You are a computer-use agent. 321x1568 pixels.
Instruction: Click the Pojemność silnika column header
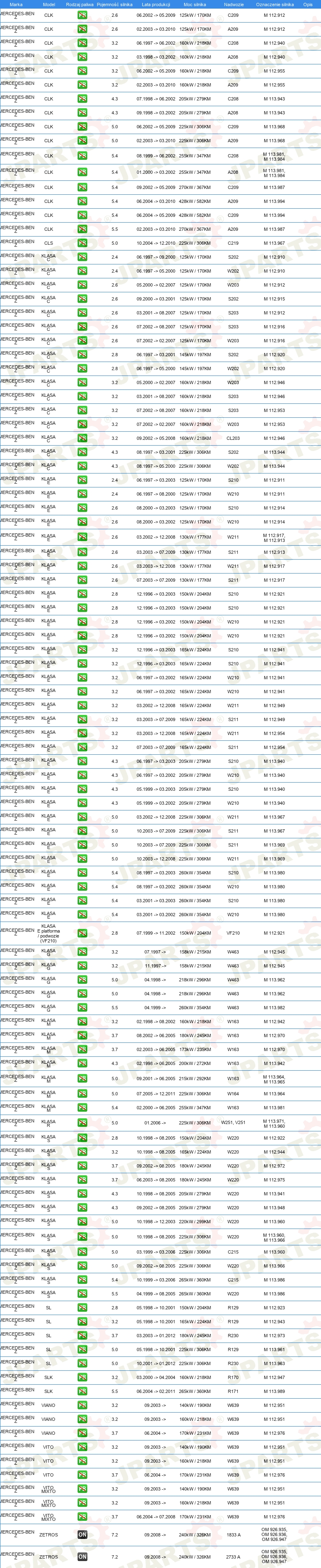(x=115, y=4)
